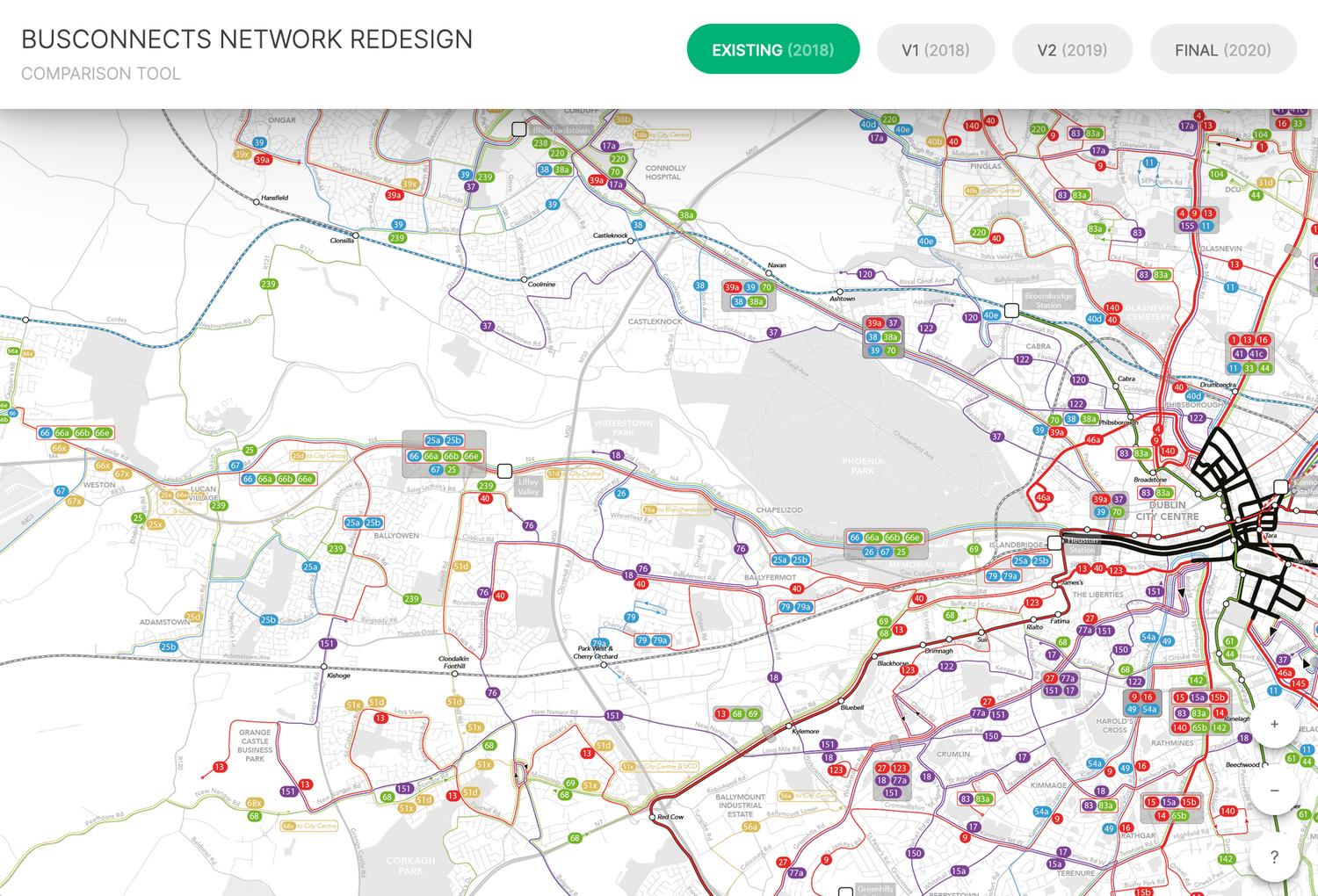Viewport: 1318px width, 896px height.
Task: Select the Hansfield rail stop circle
Action: [x=257, y=202]
